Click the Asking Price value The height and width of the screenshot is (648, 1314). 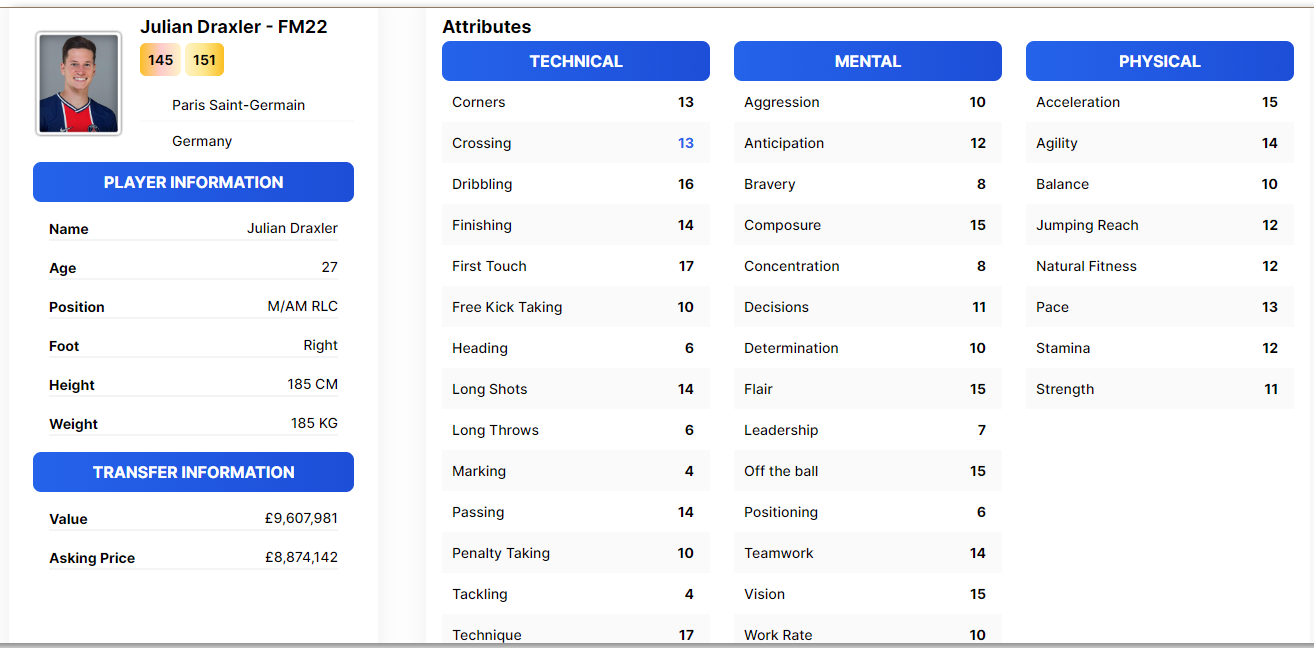(x=301, y=557)
